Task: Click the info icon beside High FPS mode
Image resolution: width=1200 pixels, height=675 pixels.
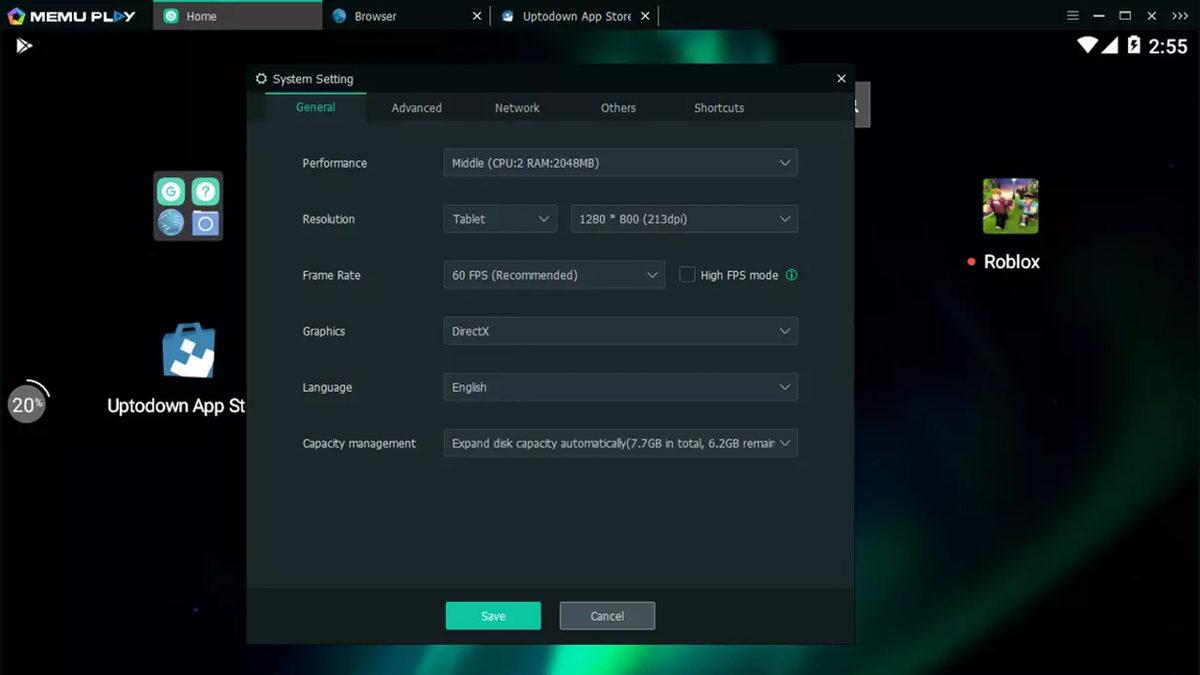Action: (793, 275)
